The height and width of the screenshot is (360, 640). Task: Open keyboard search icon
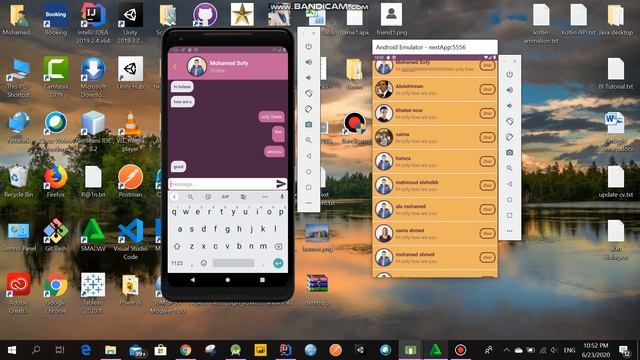(x=190, y=197)
